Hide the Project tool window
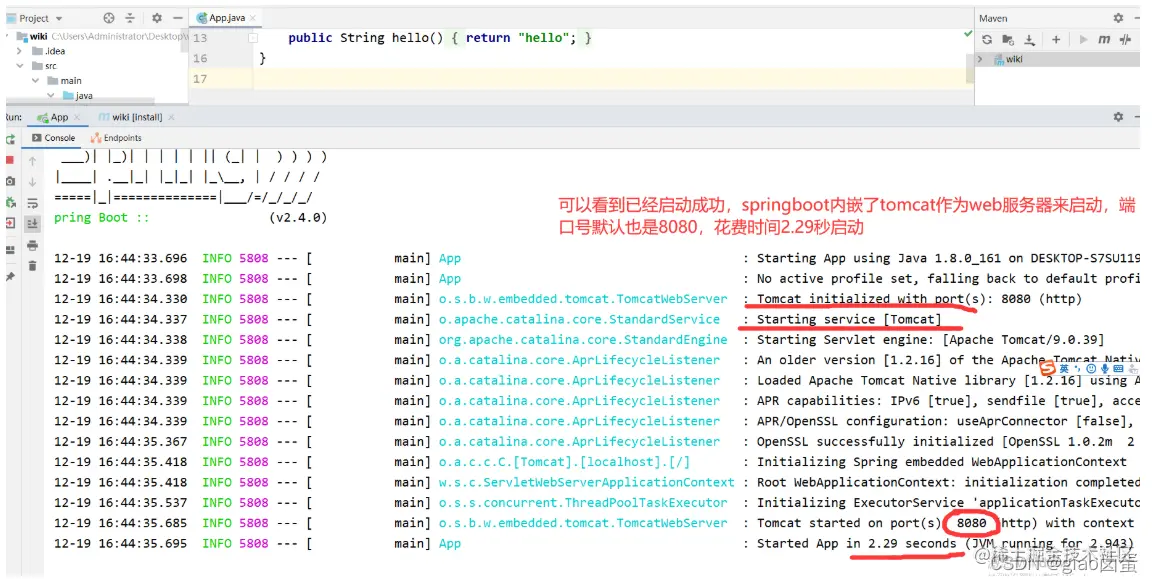This screenshot has width=1153, height=583. click(177, 18)
